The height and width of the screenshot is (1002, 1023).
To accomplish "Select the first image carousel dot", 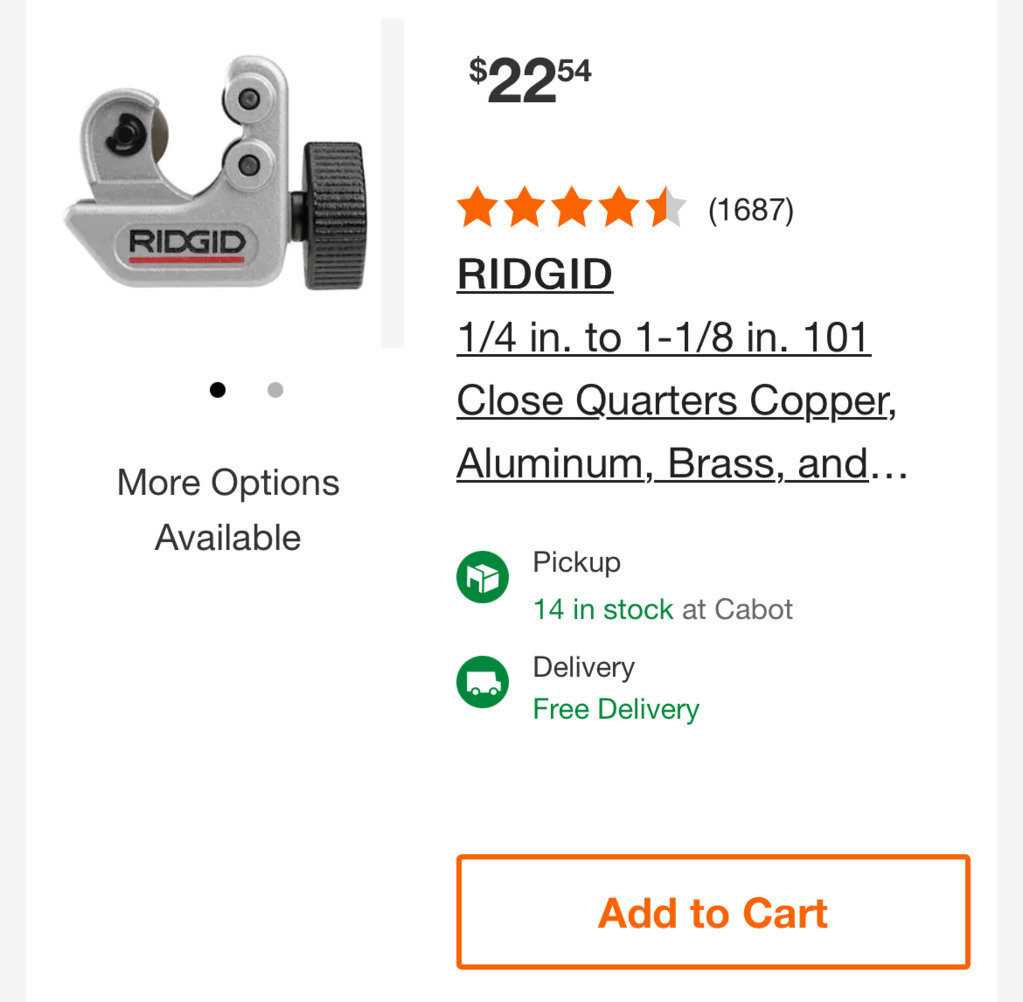I will point(217,389).
